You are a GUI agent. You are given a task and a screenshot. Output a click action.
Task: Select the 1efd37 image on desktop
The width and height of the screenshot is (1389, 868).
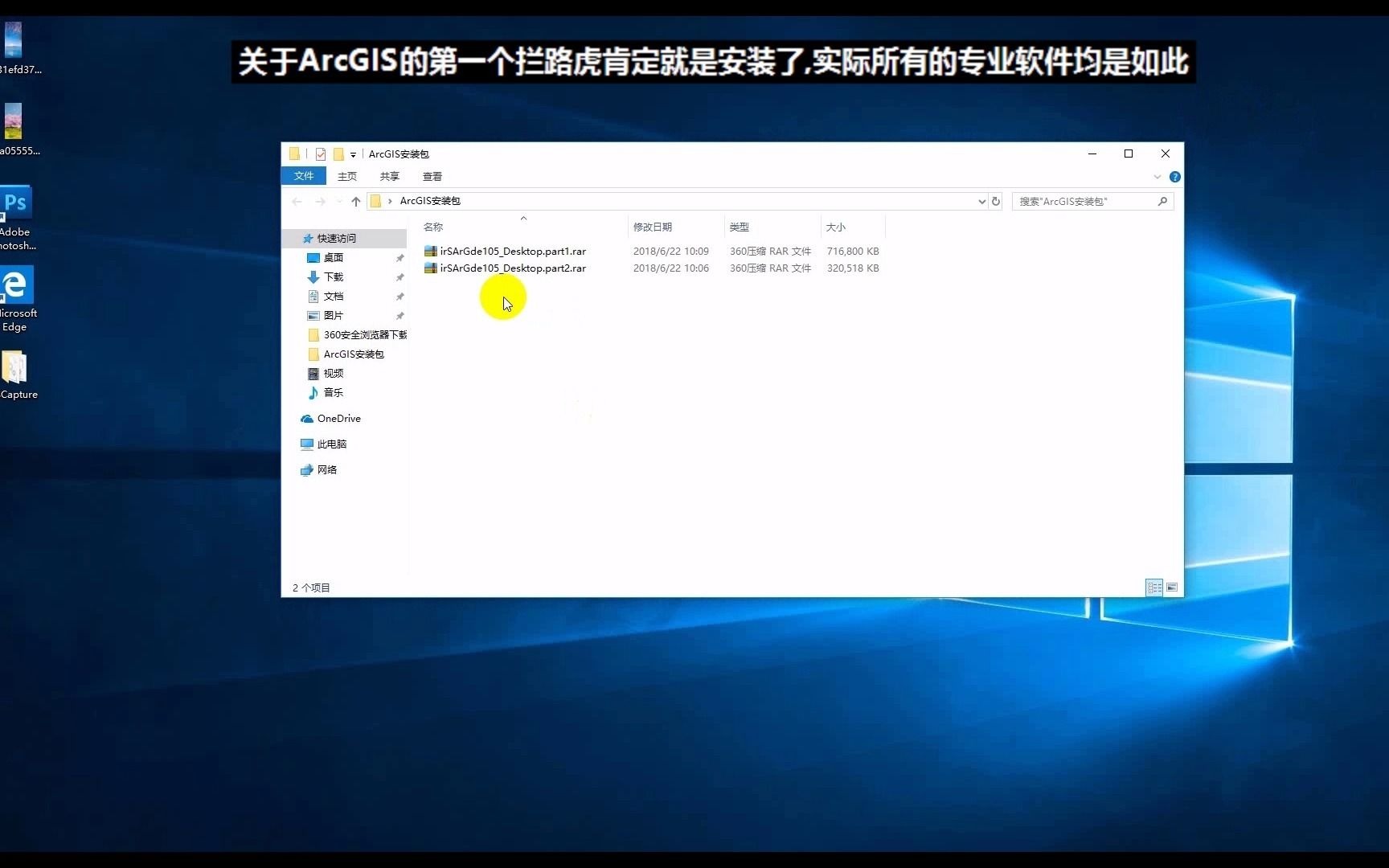(18, 48)
